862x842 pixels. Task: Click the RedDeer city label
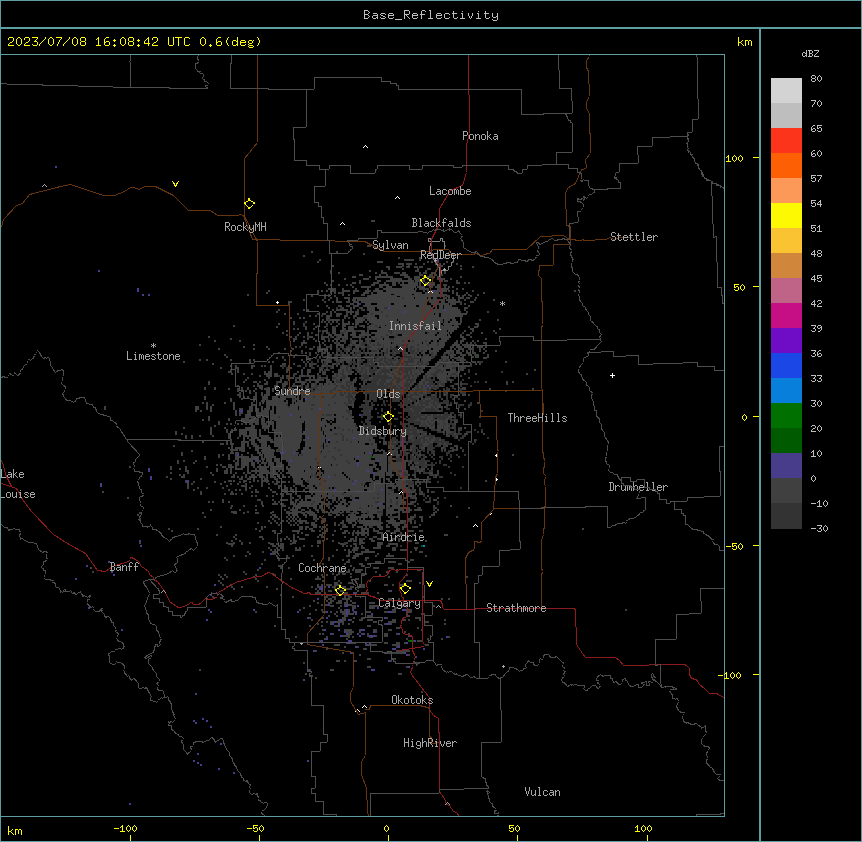(x=440, y=255)
